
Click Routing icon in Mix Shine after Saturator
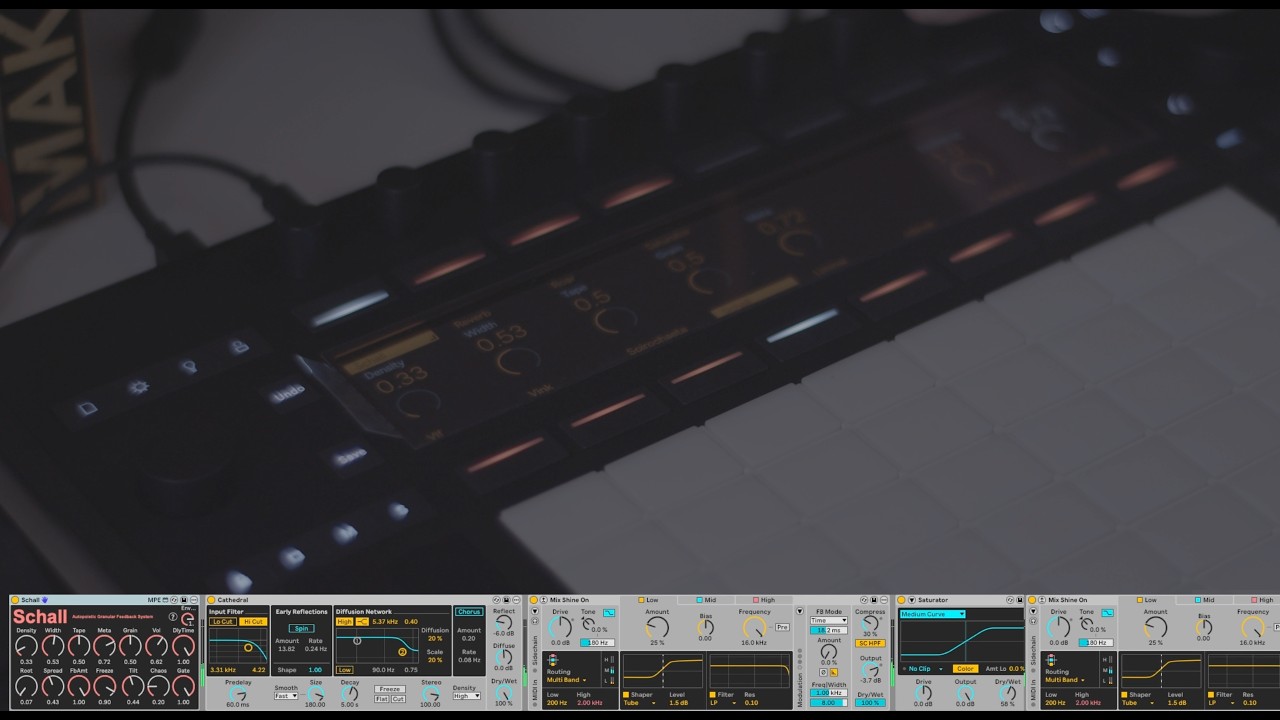[x=1051, y=660]
